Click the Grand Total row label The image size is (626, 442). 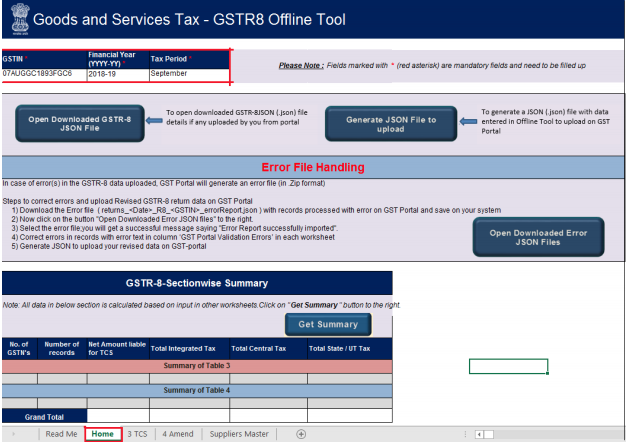click(x=44, y=417)
